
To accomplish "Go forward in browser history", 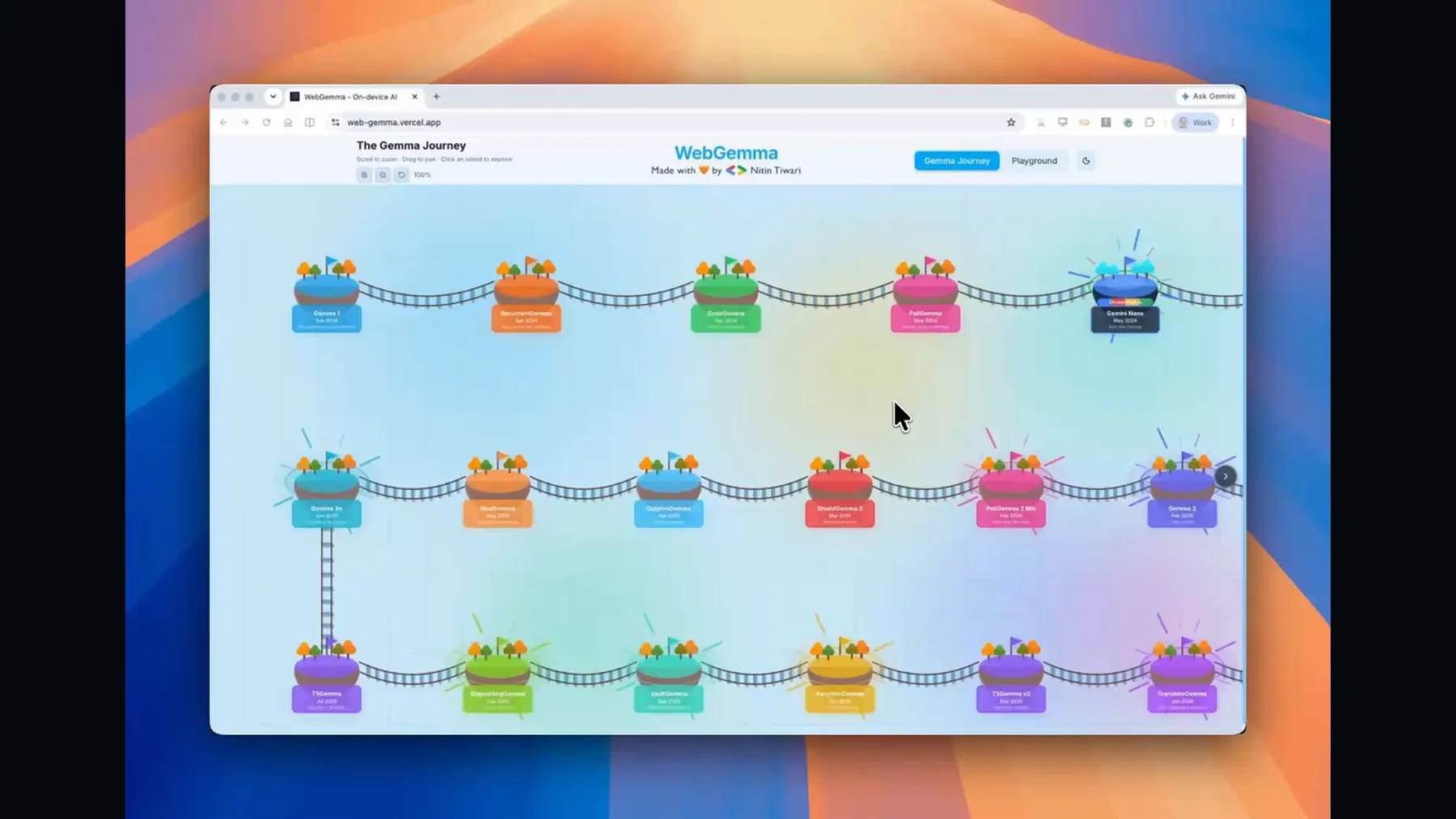I will tap(245, 122).
